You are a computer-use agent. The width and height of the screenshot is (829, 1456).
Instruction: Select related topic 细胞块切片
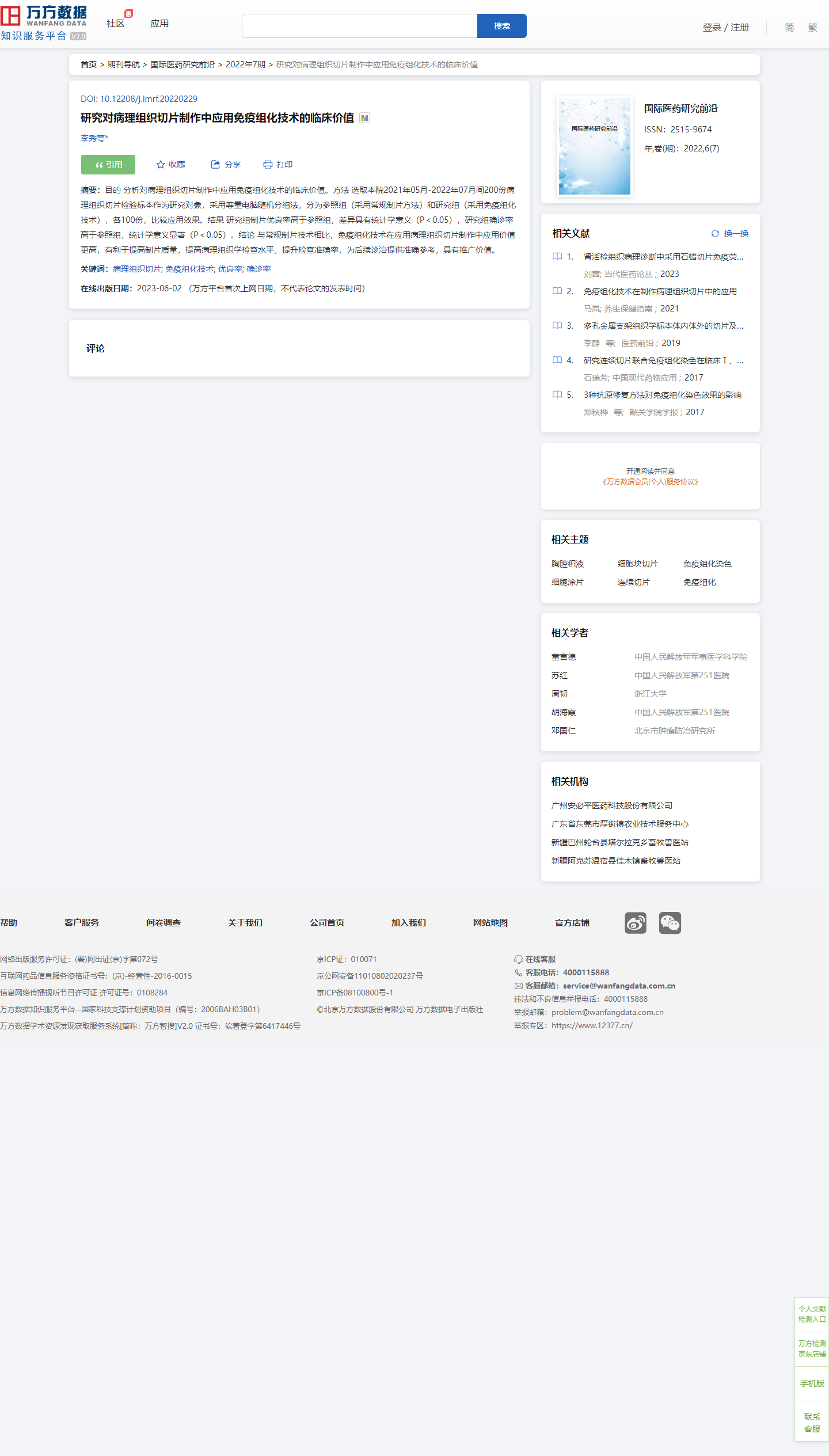pyautogui.click(x=637, y=564)
